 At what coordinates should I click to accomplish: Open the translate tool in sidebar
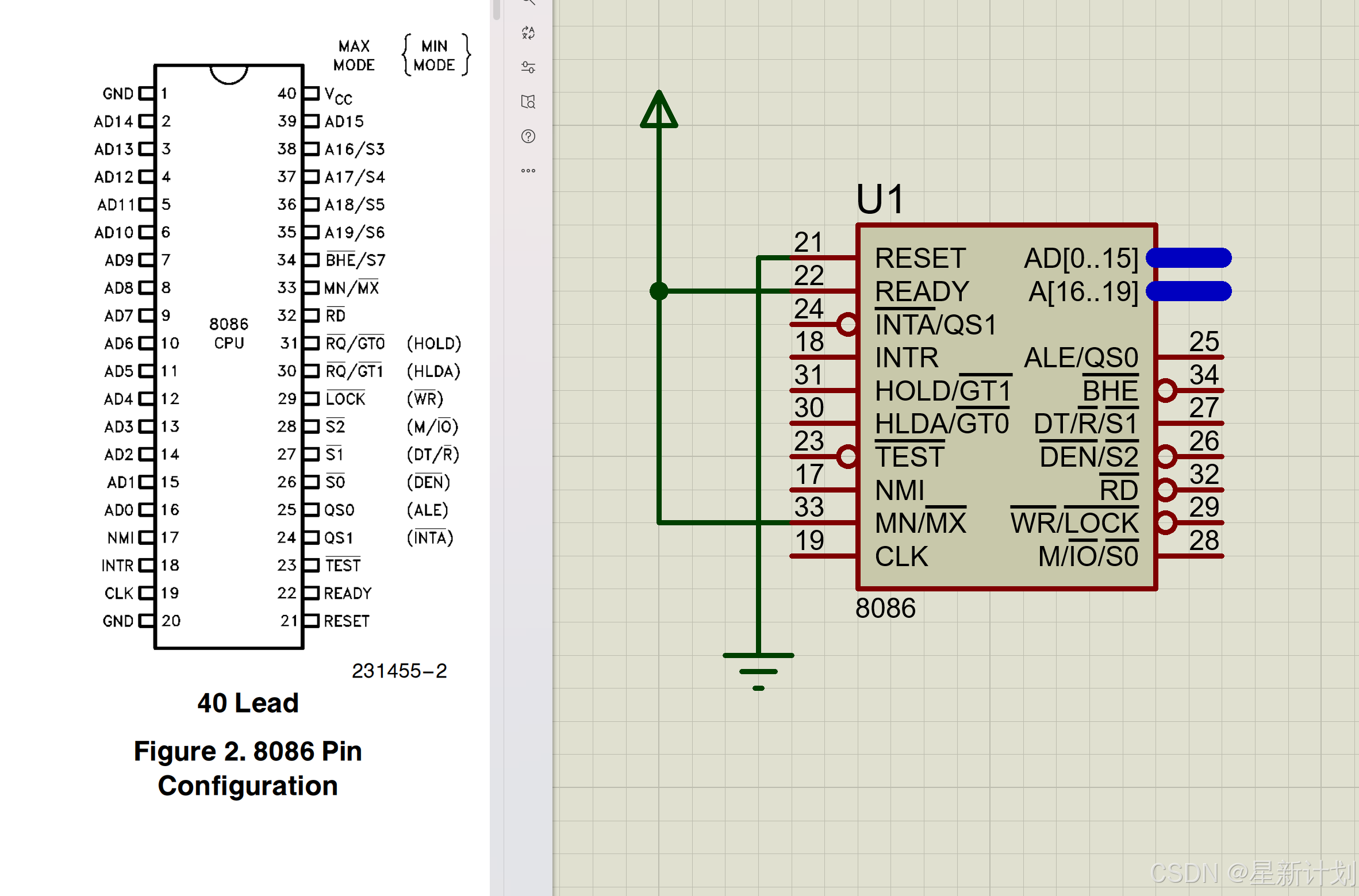pos(528,33)
